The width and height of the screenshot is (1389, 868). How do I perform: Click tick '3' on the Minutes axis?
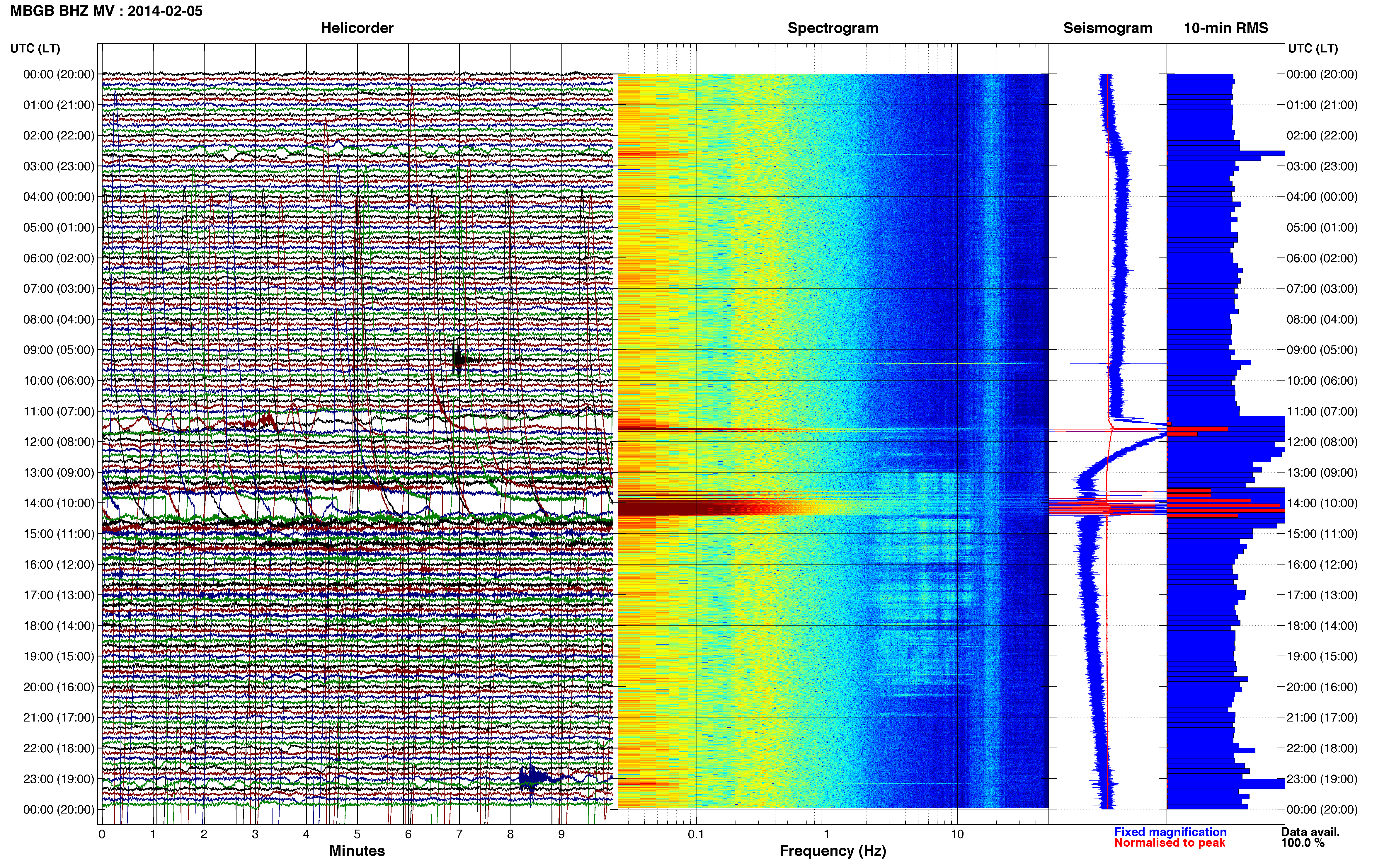tap(255, 834)
